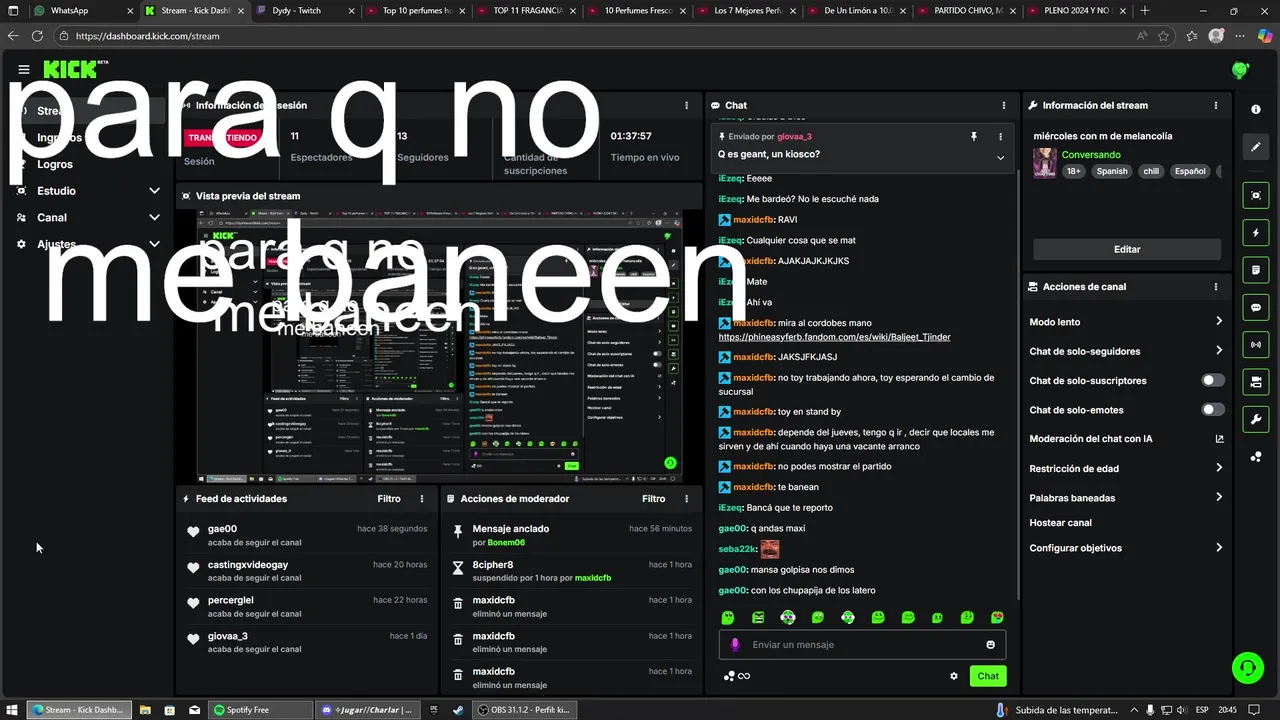Switch to the WhatsApp browser tab
The image size is (1280, 720).
(82, 10)
